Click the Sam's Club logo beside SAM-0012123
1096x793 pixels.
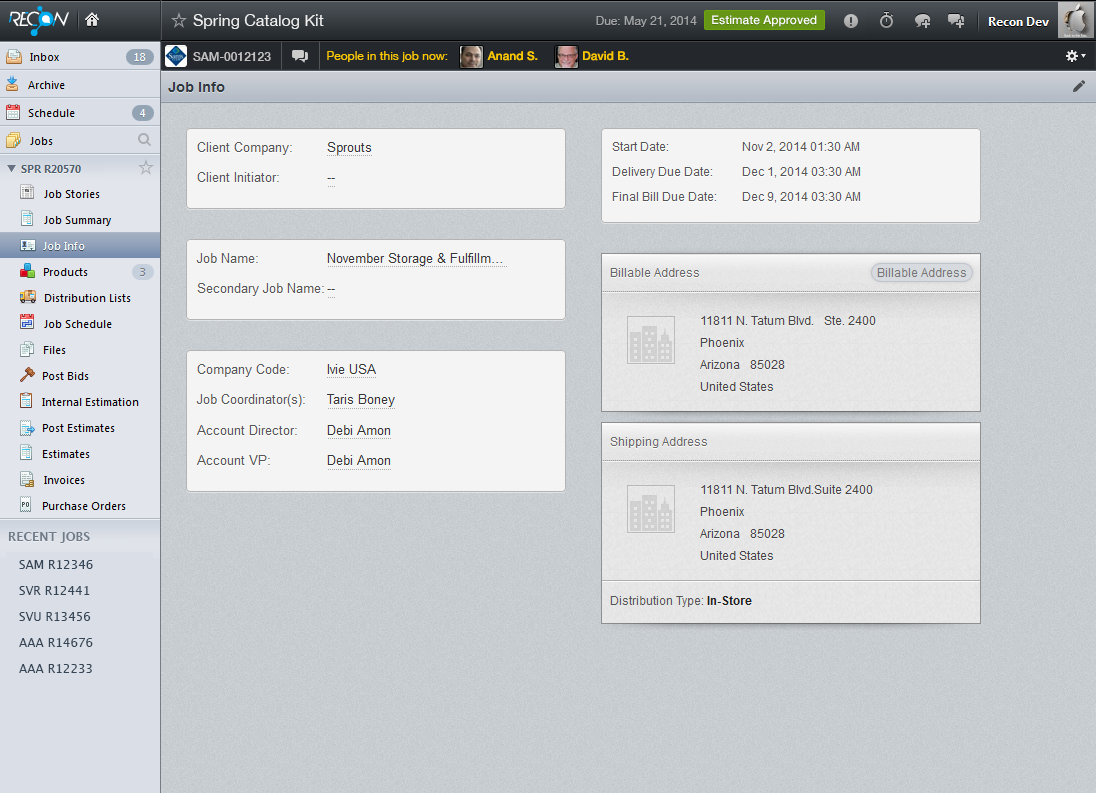(176, 56)
